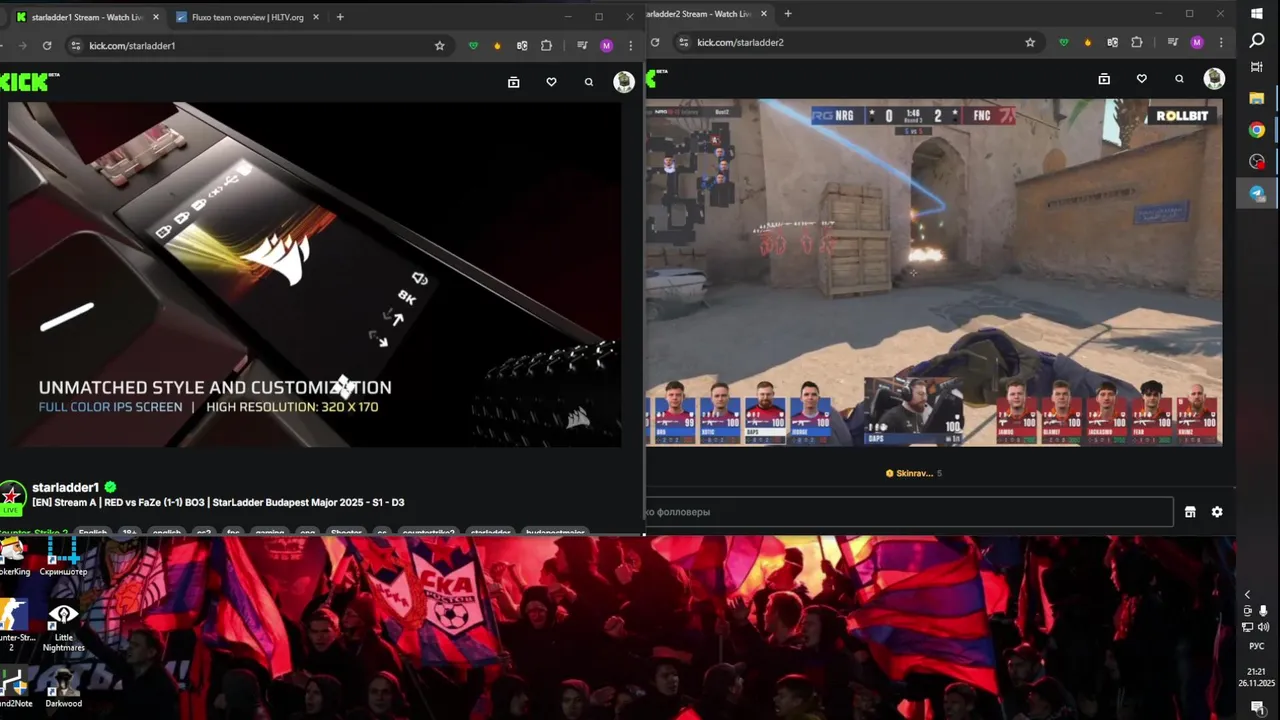
Task: Click the purple M profile in starladder2 window
Action: pos(1197,42)
